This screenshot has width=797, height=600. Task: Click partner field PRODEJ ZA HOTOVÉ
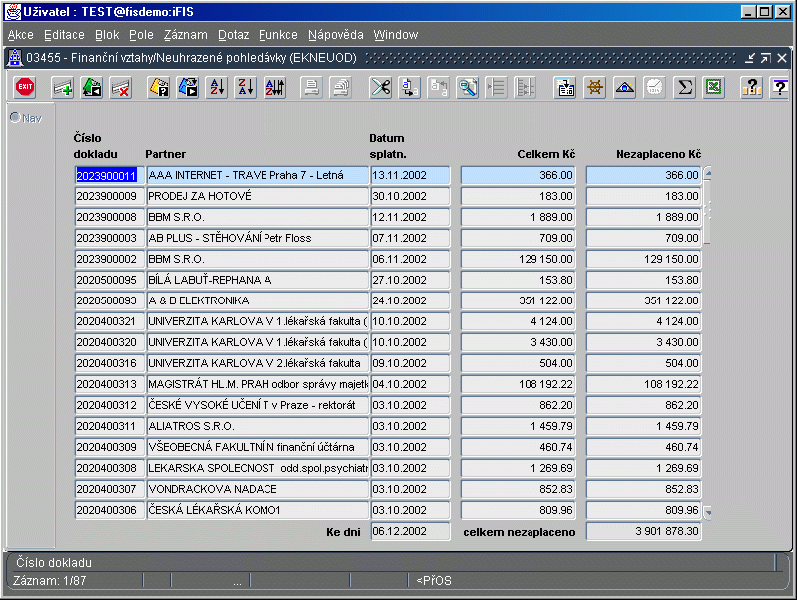click(257, 196)
